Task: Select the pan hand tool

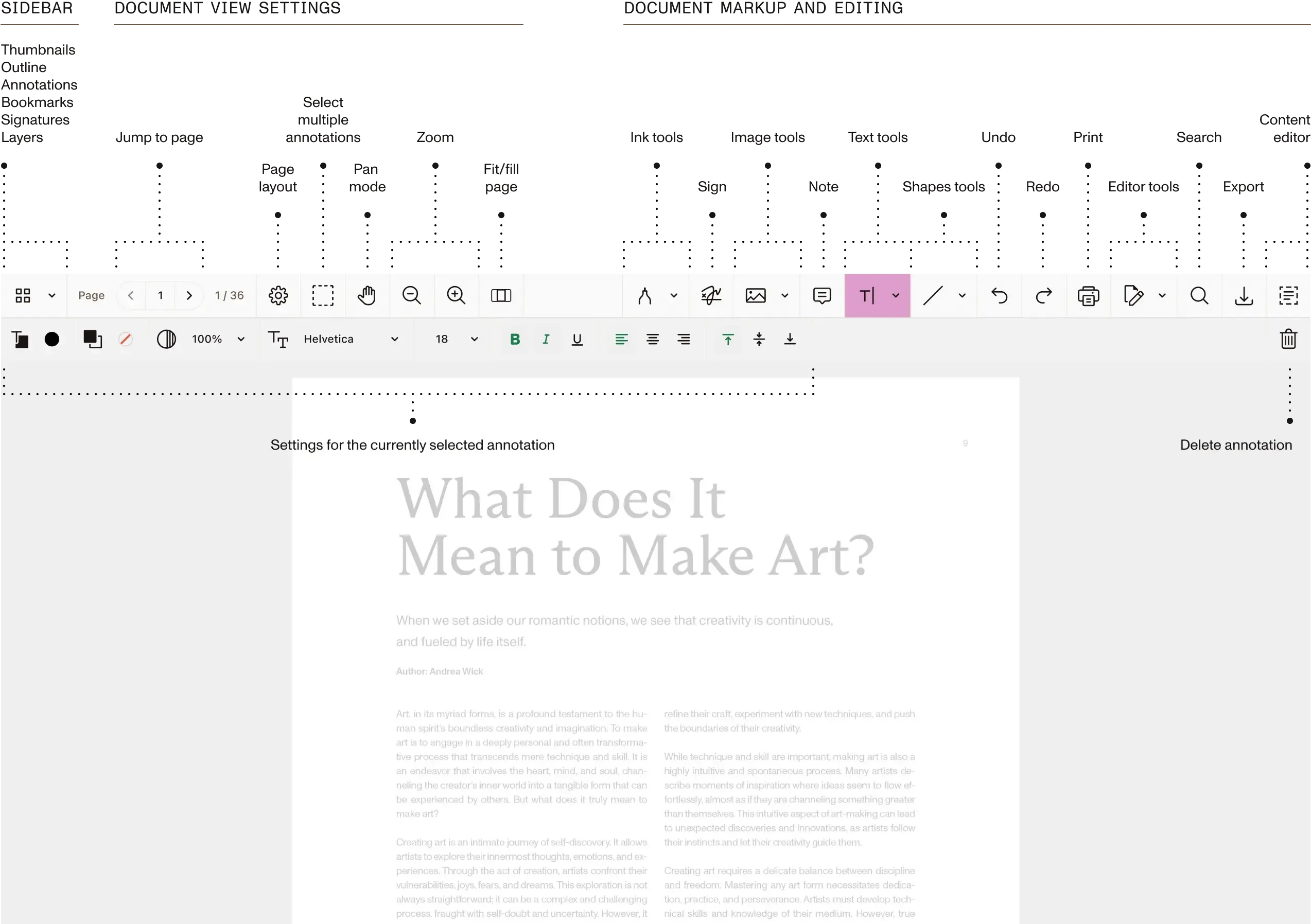Action: (x=366, y=296)
